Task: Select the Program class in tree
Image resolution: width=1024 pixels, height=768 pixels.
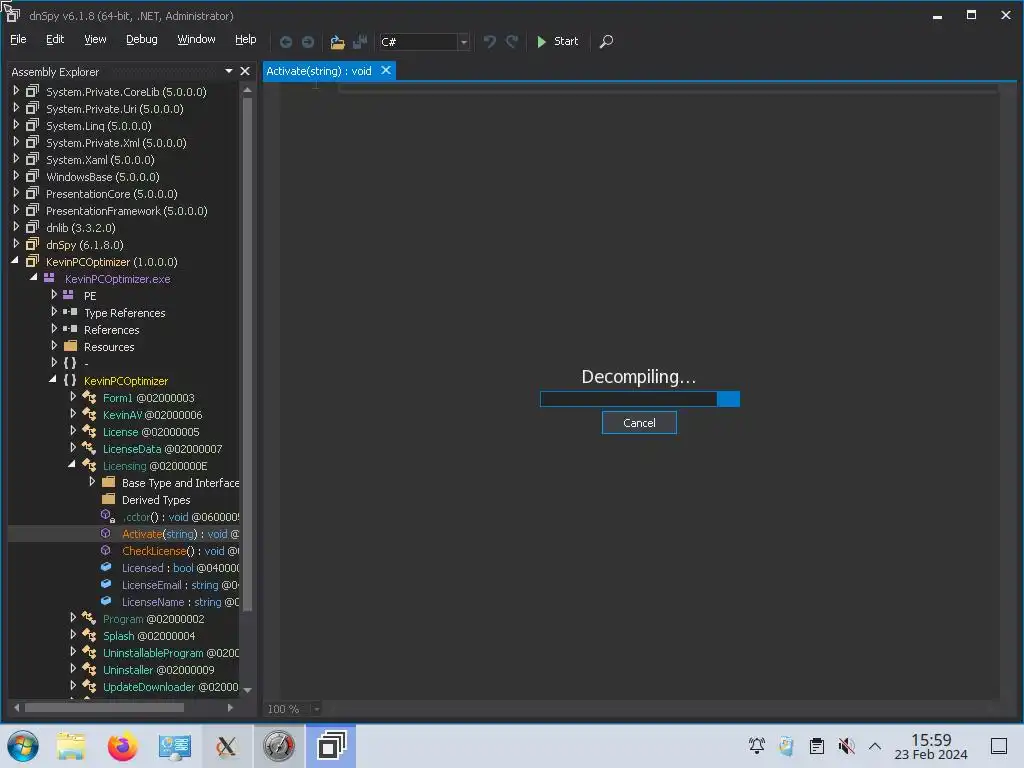Action: click(x=153, y=618)
